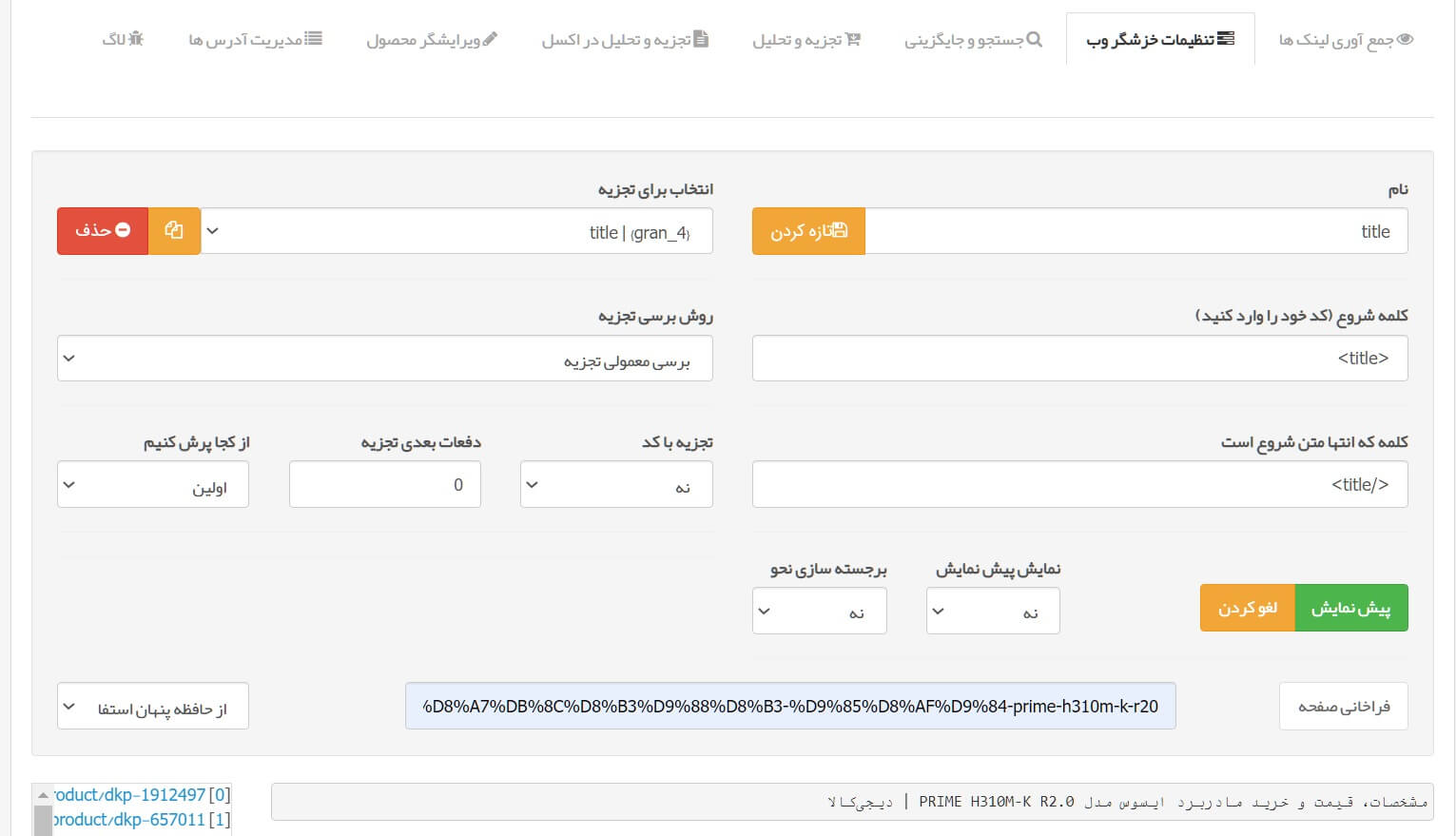Open the جمع آوری لینک ها tab
This screenshot has width=1456, height=836.
(x=1346, y=39)
